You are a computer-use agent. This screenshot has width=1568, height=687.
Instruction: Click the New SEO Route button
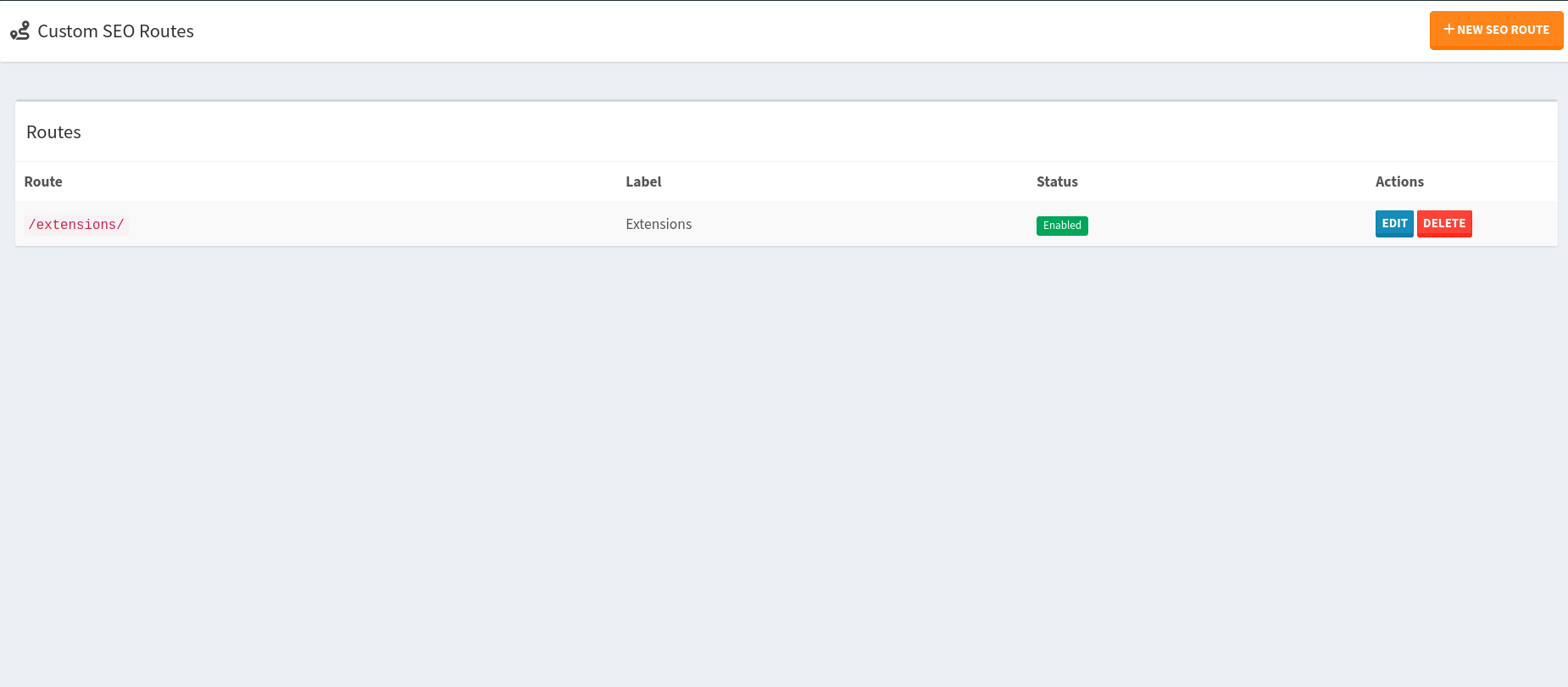tap(1496, 30)
